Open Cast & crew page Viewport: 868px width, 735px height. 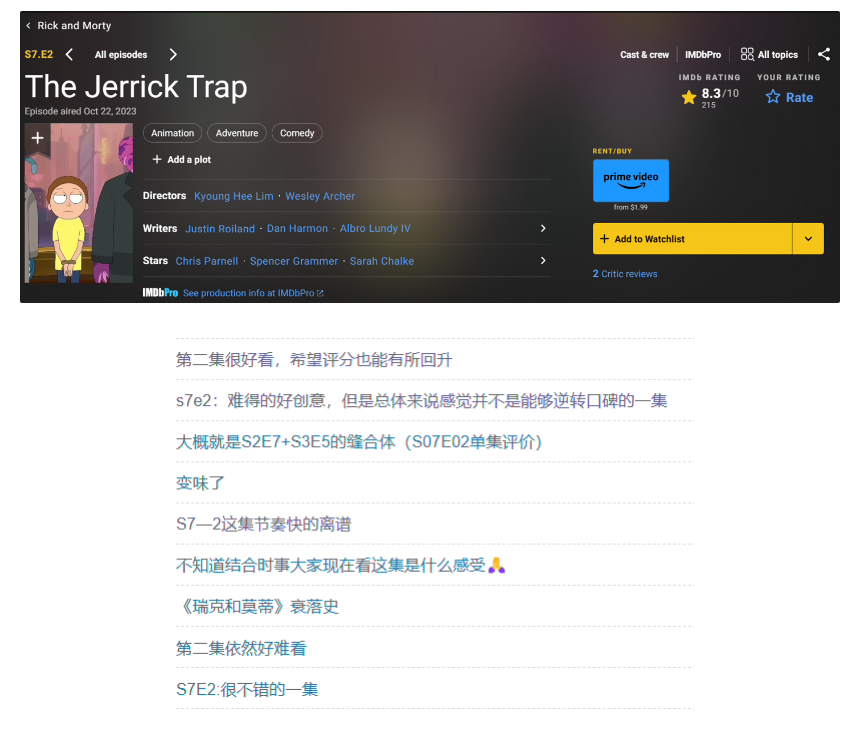pyautogui.click(x=644, y=54)
